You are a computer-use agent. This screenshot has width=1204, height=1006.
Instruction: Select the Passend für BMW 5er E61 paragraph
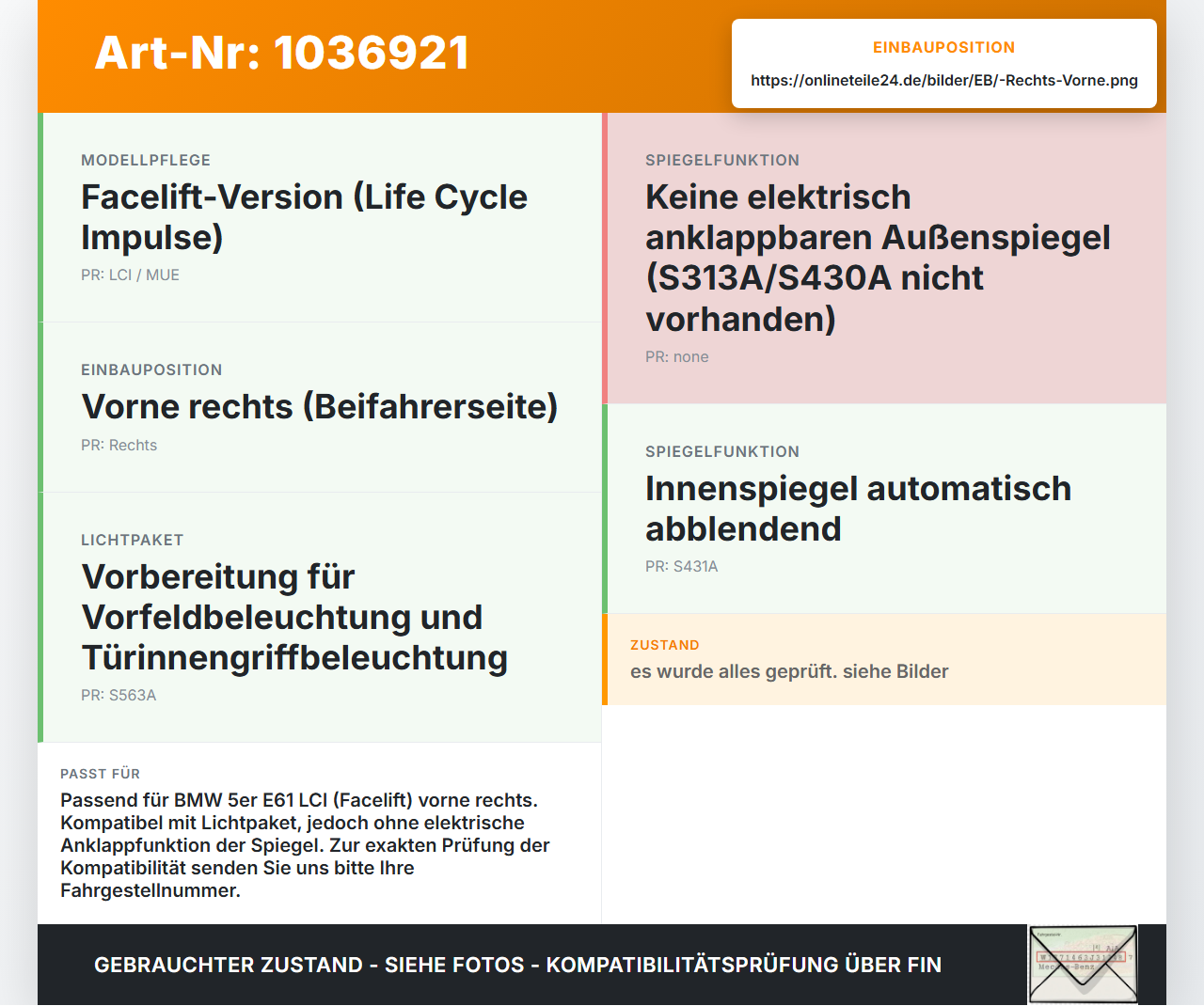[x=305, y=845]
